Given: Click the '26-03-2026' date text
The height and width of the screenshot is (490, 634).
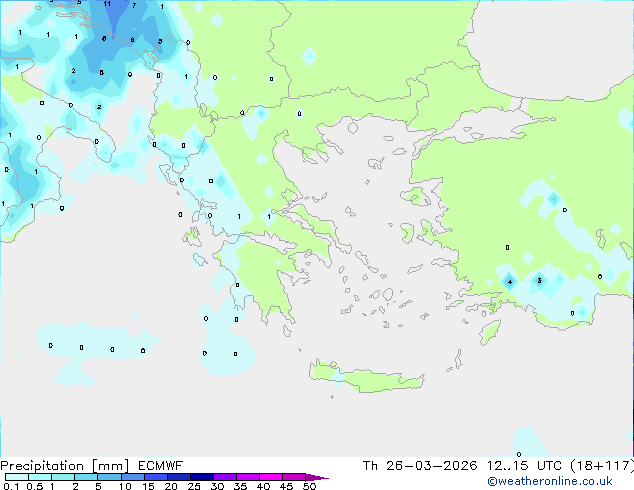Looking at the screenshot, I should pos(431,466).
